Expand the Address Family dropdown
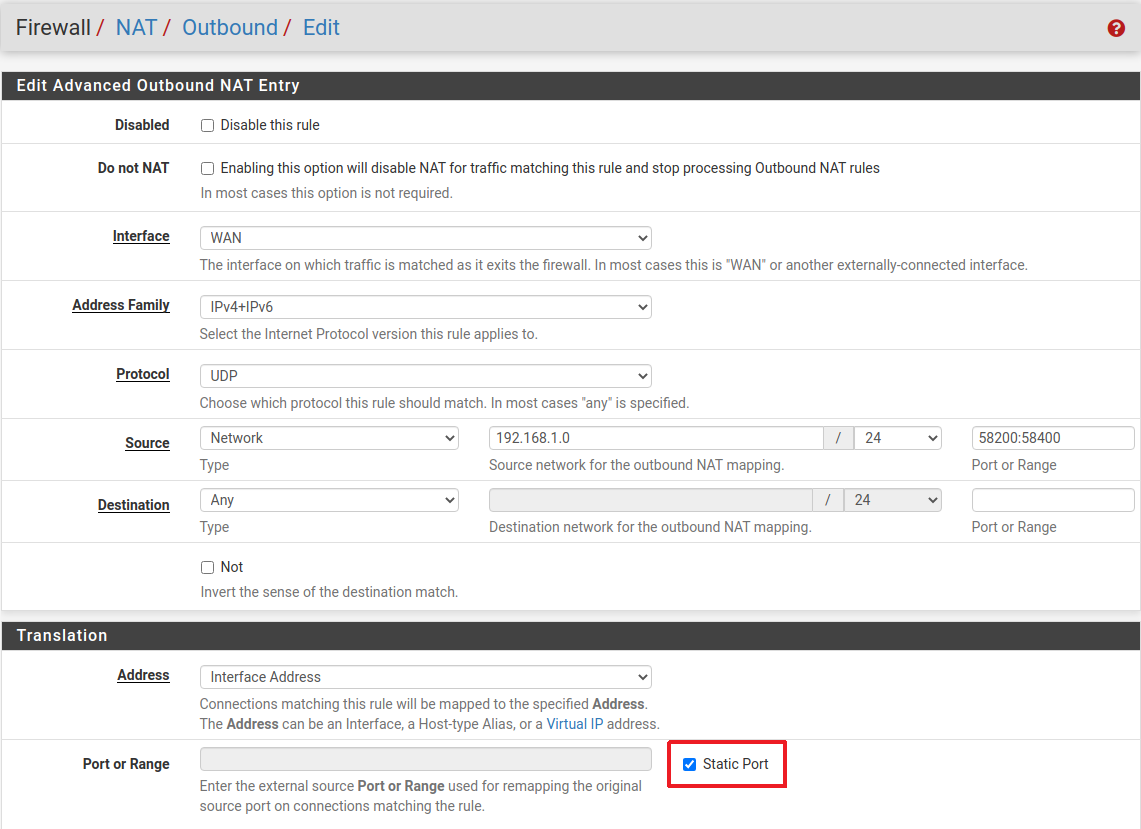The width and height of the screenshot is (1141, 829). pos(425,307)
